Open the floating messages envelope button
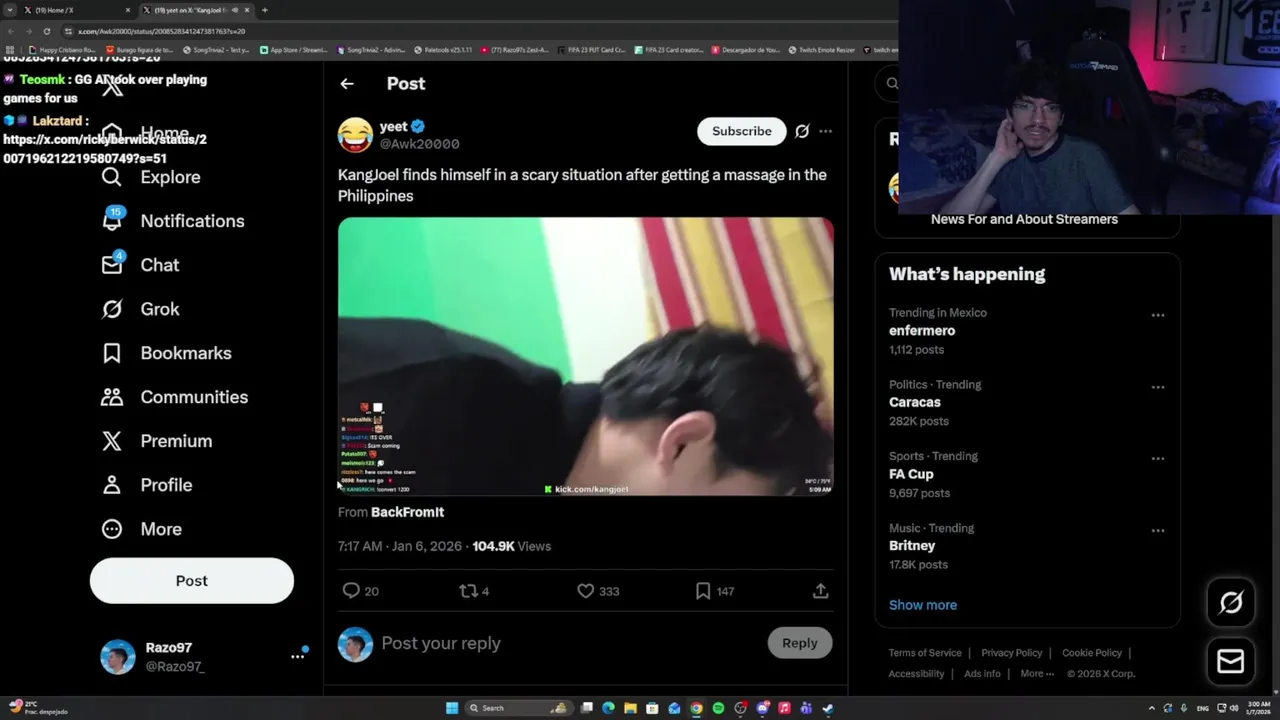Screen dimensions: 1280x720 pyautogui.click(x=1231, y=661)
